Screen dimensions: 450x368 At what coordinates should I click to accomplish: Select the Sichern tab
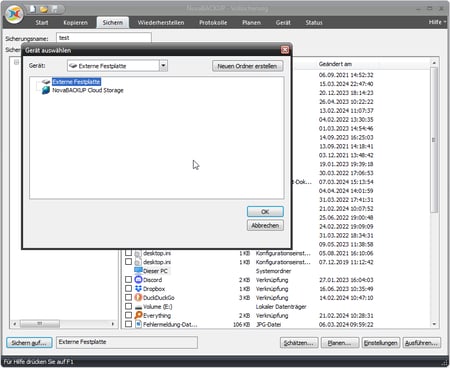click(113, 22)
